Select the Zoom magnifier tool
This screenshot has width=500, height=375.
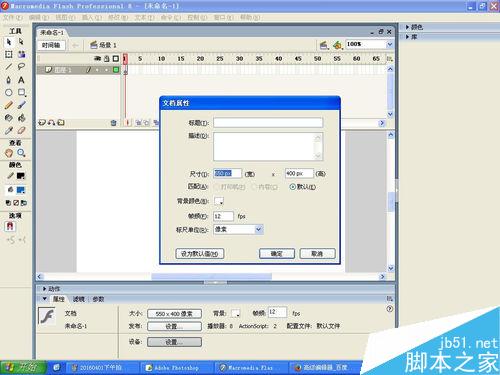[x=21, y=153]
